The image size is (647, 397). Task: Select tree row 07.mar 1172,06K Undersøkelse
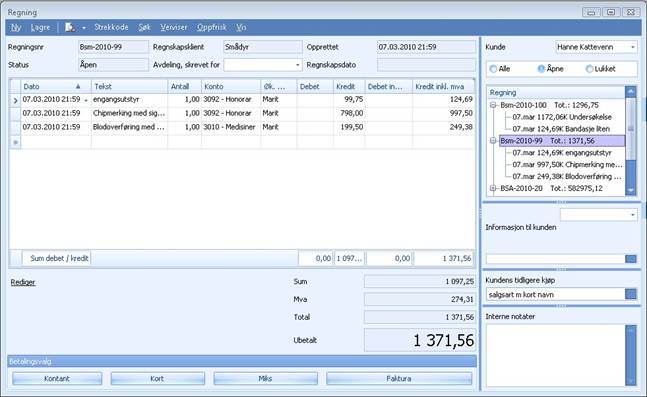pyautogui.click(x=562, y=117)
